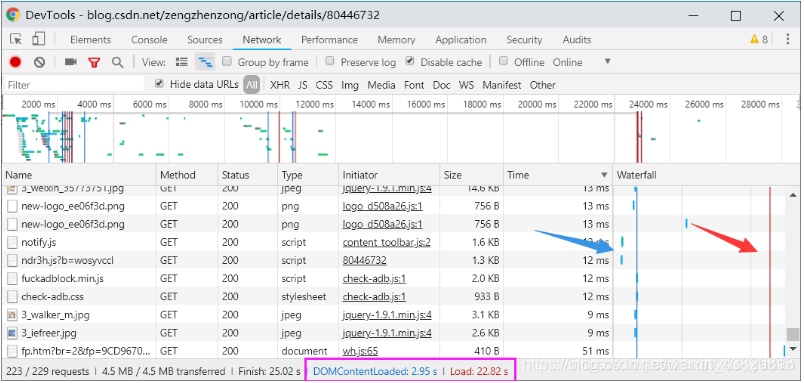The width and height of the screenshot is (804, 383).
Task: Sort by the Size column header
Action: [x=472, y=175]
